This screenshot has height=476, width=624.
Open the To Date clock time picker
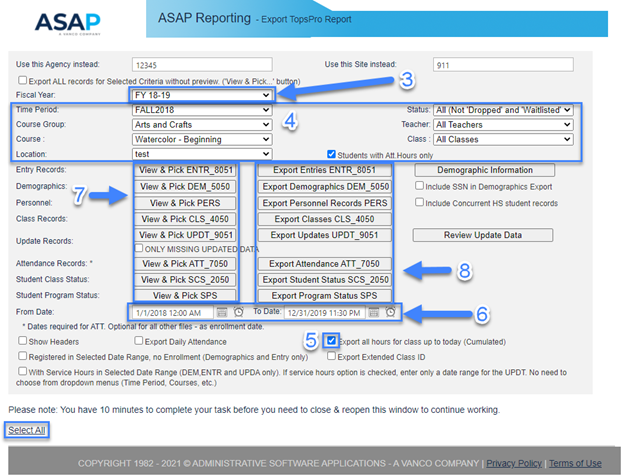pyautogui.click(x=390, y=312)
